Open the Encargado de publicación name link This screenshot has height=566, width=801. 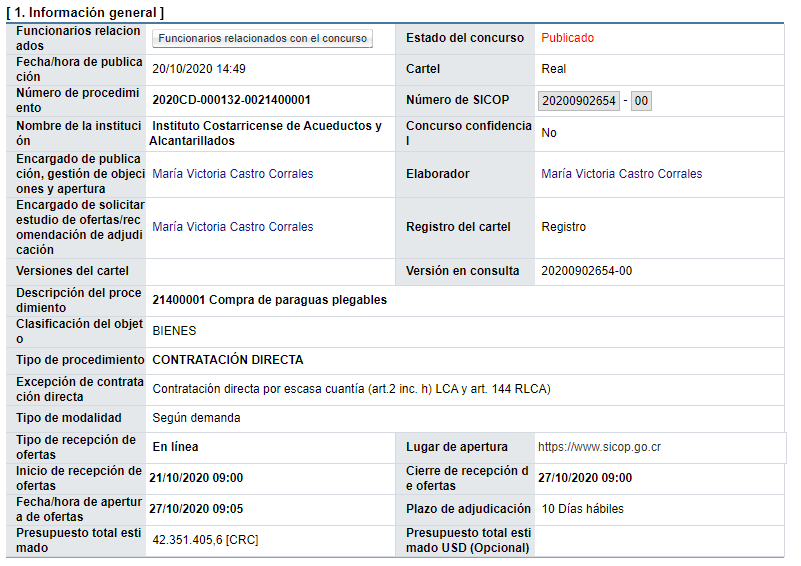pos(232,174)
